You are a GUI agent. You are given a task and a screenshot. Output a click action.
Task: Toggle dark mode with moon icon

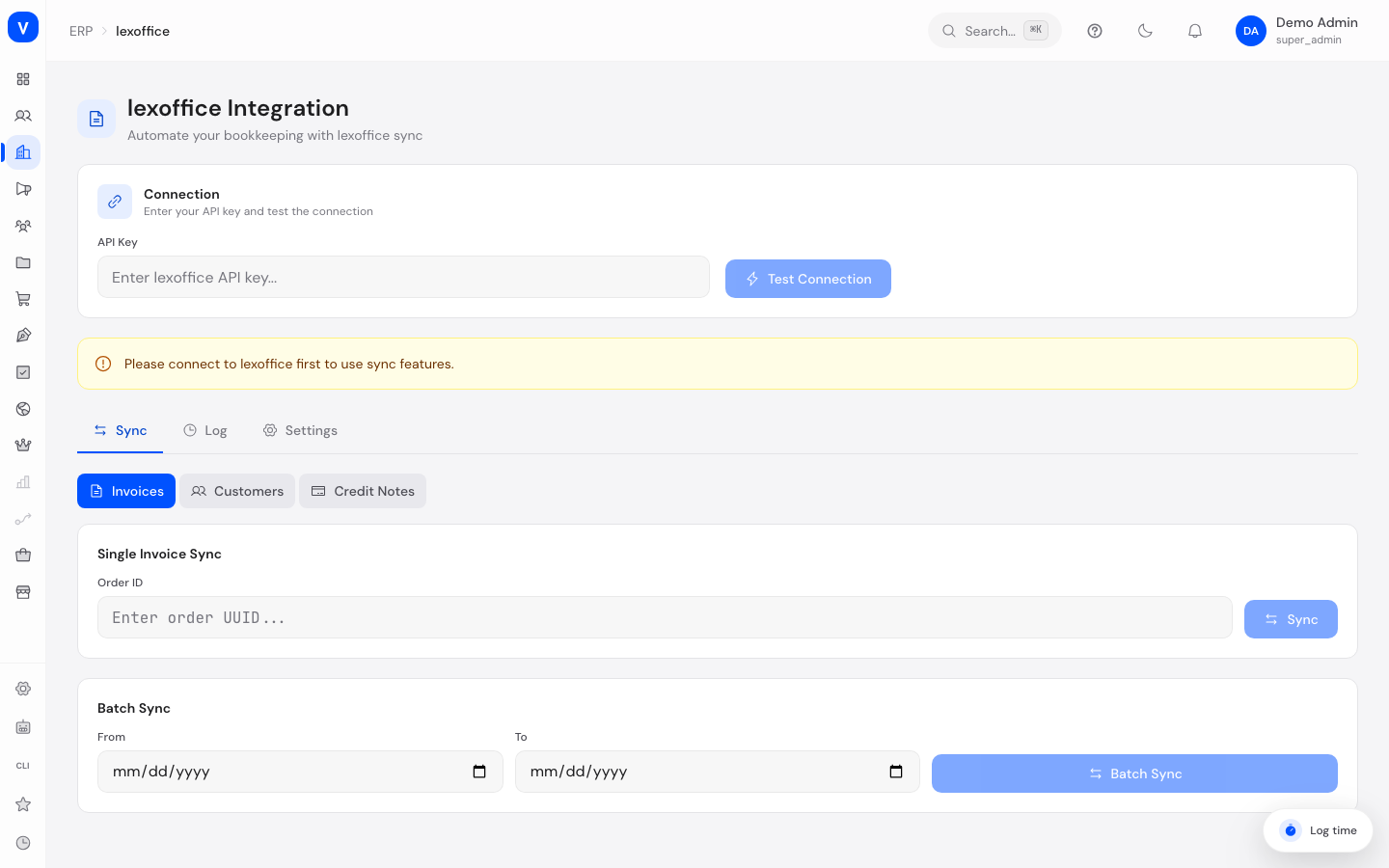point(1145,31)
